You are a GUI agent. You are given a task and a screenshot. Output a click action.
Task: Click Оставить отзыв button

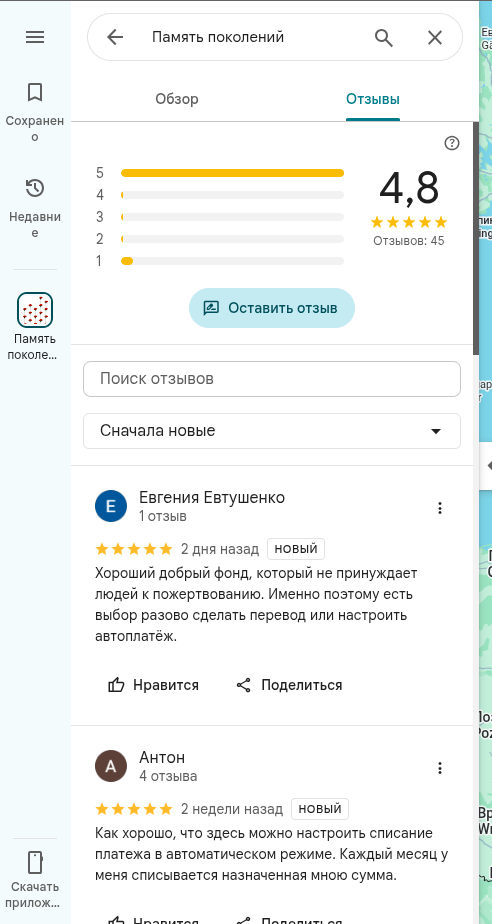click(x=272, y=308)
